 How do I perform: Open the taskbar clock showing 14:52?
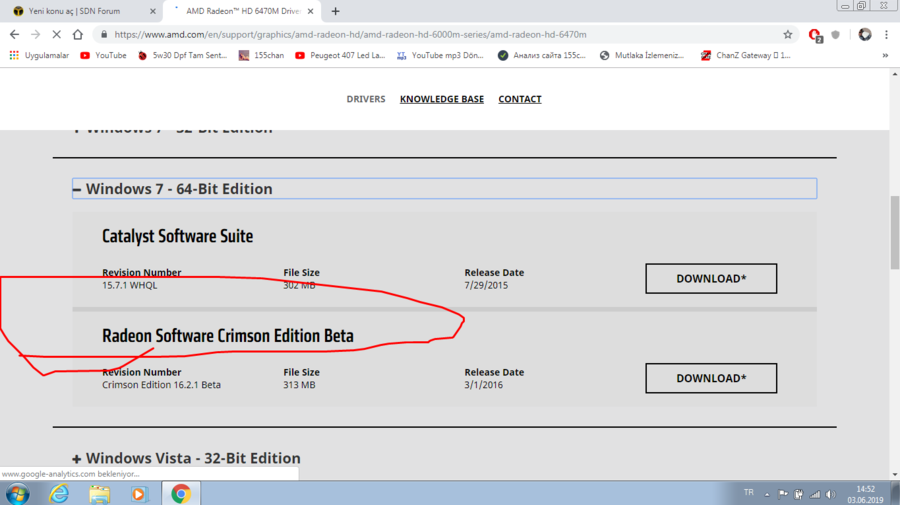coord(866,494)
